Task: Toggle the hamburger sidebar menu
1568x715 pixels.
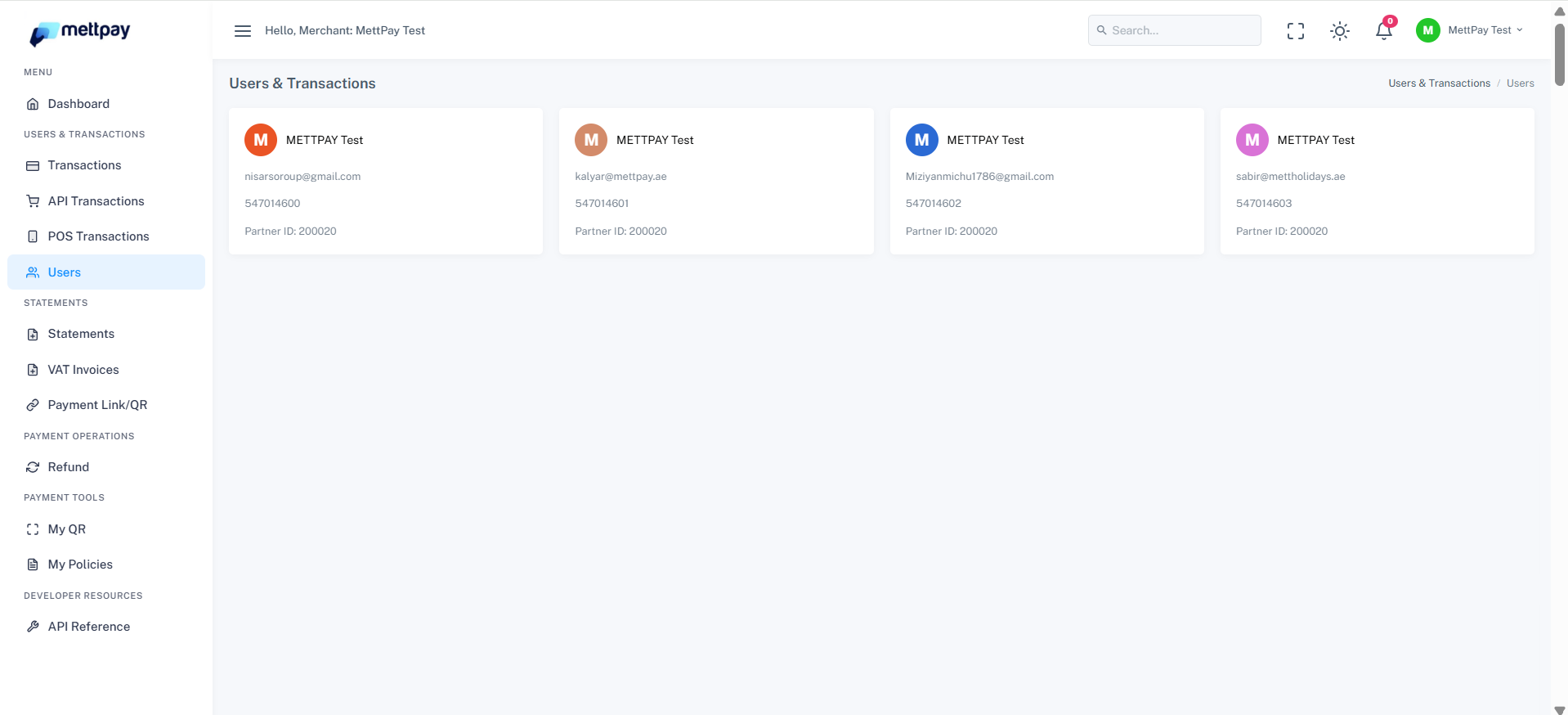Action: pyautogui.click(x=243, y=31)
